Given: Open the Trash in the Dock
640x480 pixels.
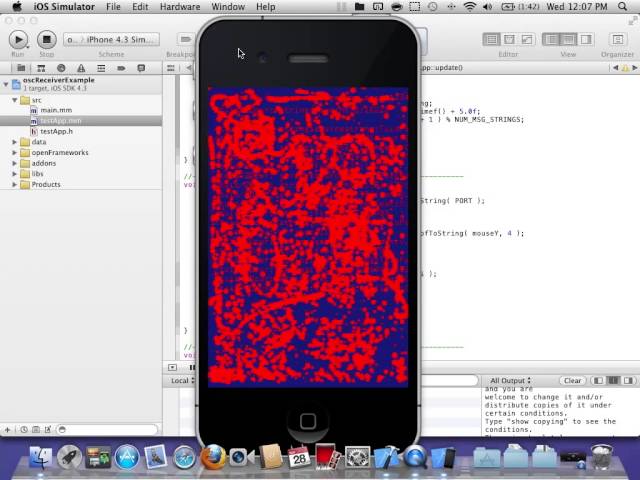Looking at the screenshot, I should 602,458.
